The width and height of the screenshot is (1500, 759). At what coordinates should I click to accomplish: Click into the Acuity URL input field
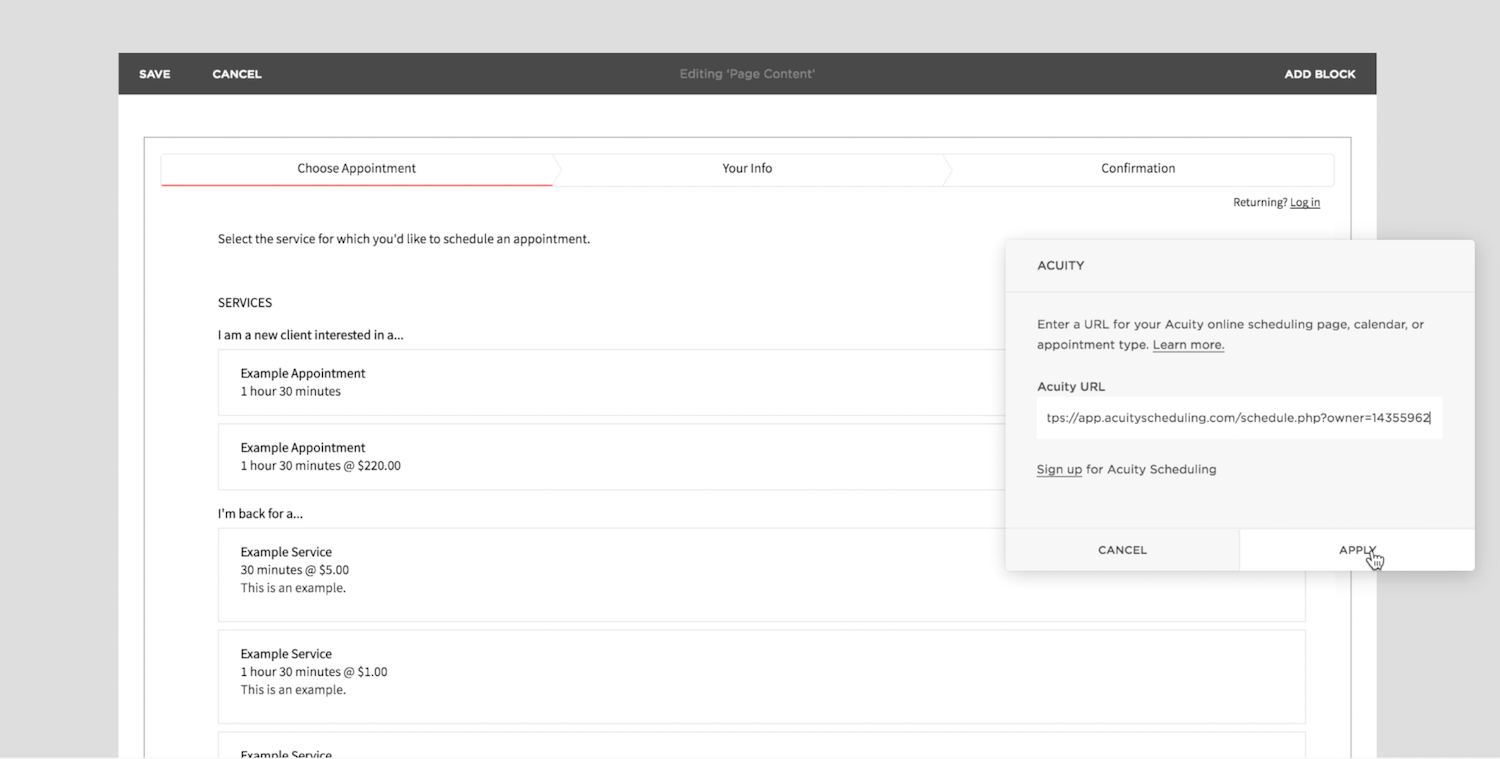[1239, 418]
